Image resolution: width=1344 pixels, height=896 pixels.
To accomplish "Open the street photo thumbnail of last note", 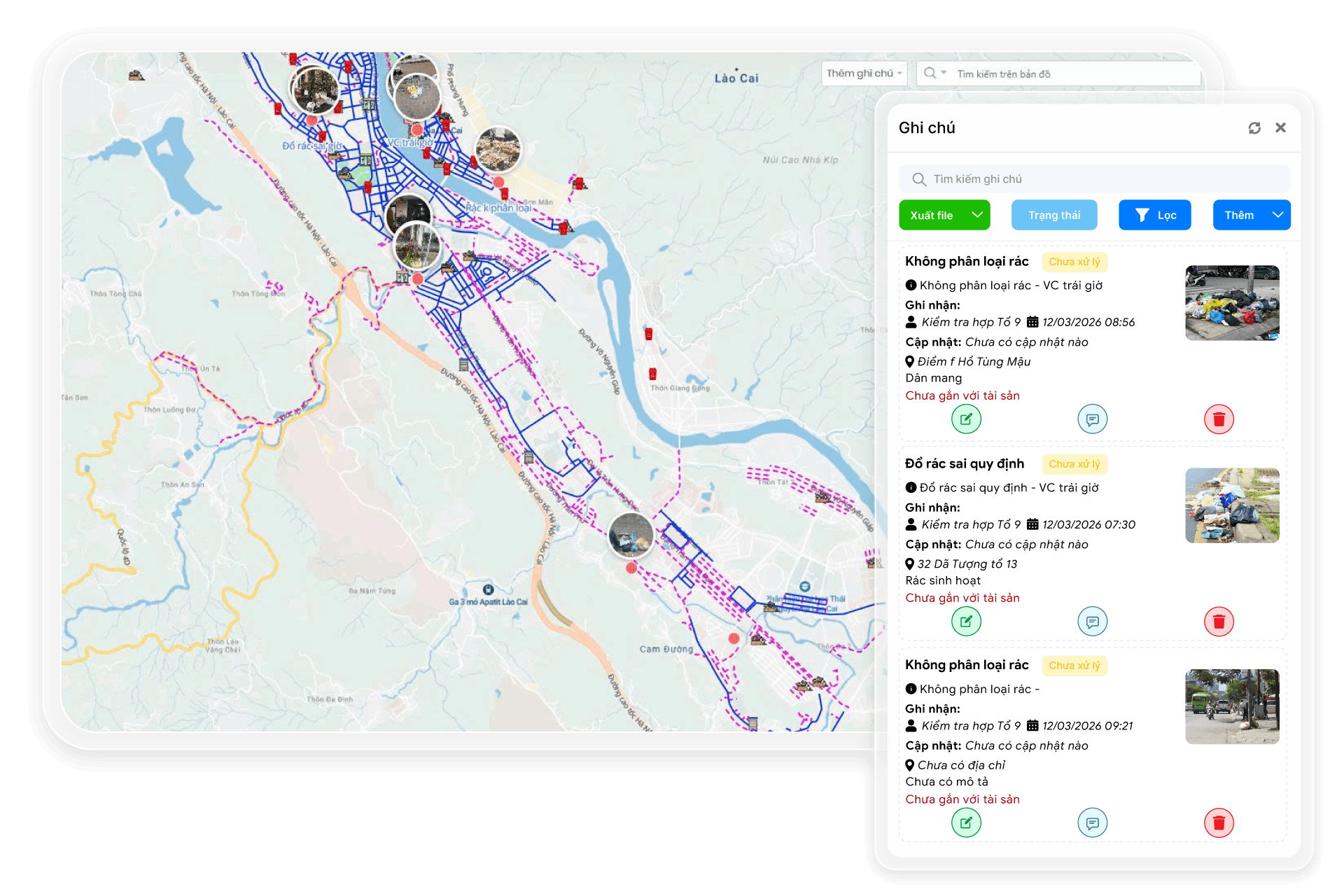I will click(x=1231, y=706).
